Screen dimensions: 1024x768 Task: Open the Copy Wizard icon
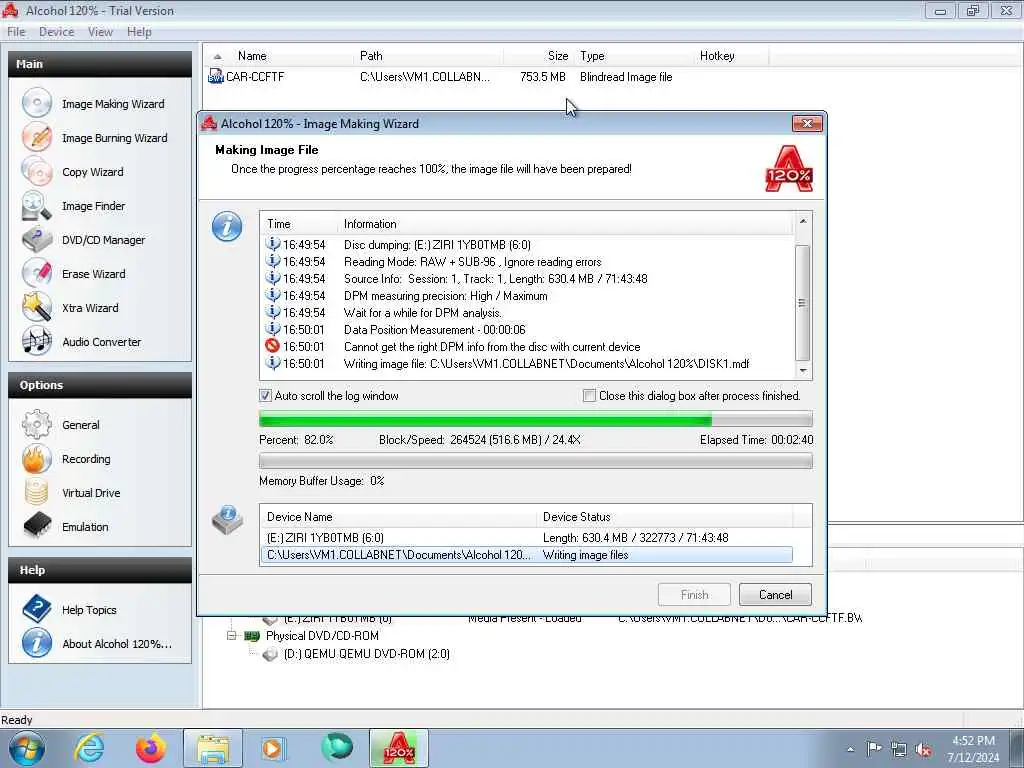pos(37,171)
